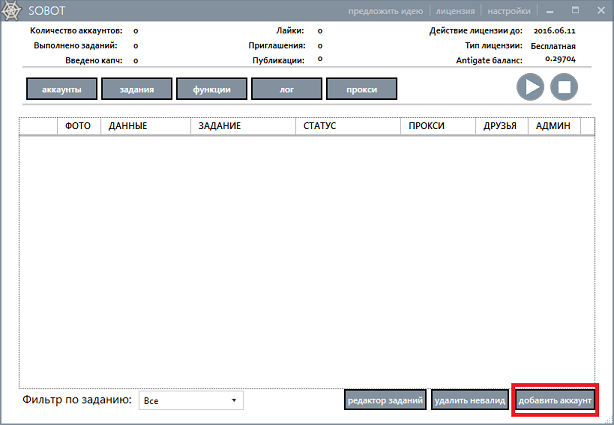Select the ДРУЗЬЯ column header
Screen dimensions: 614x425
coord(500,126)
